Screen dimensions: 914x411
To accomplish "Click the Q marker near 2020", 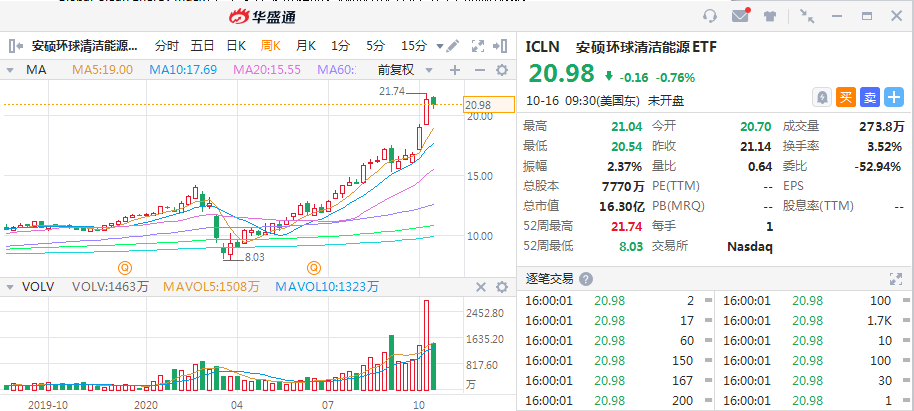I will tap(125, 268).
